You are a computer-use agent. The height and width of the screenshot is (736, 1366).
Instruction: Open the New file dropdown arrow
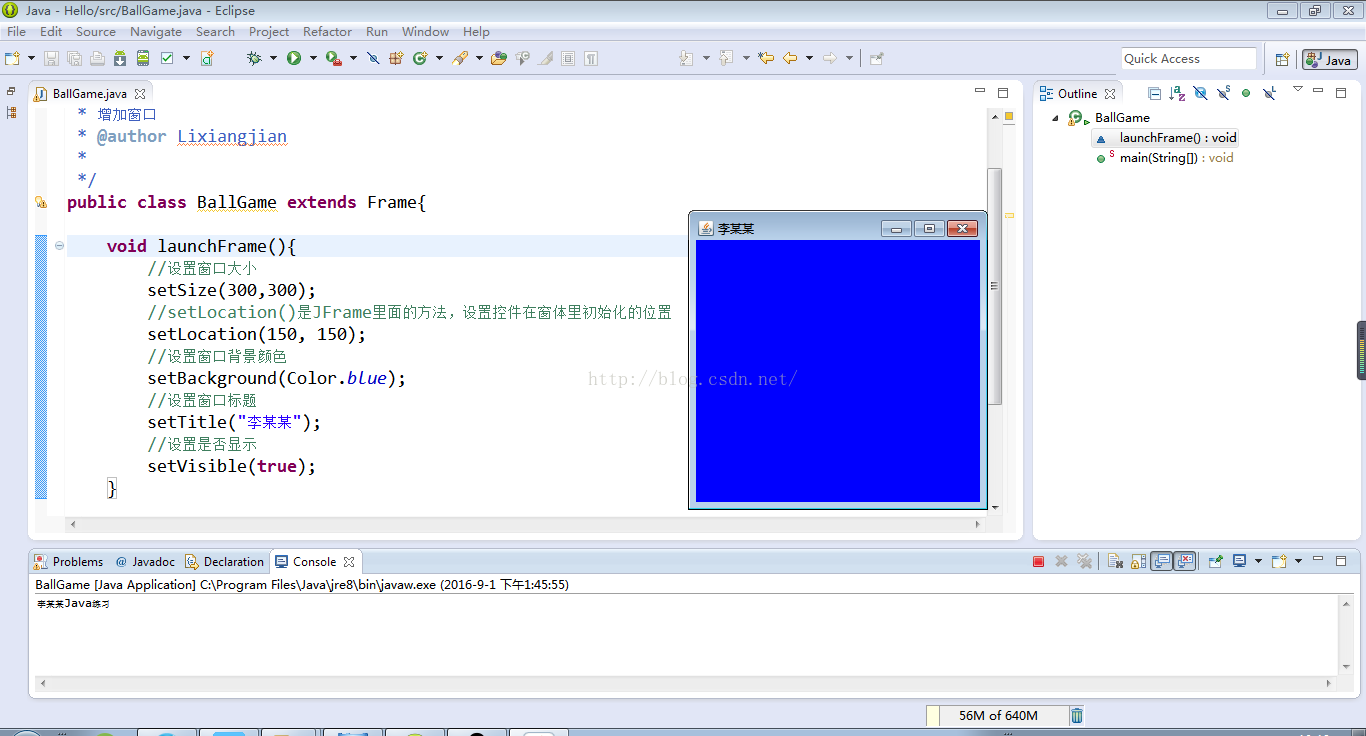tap(31, 58)
